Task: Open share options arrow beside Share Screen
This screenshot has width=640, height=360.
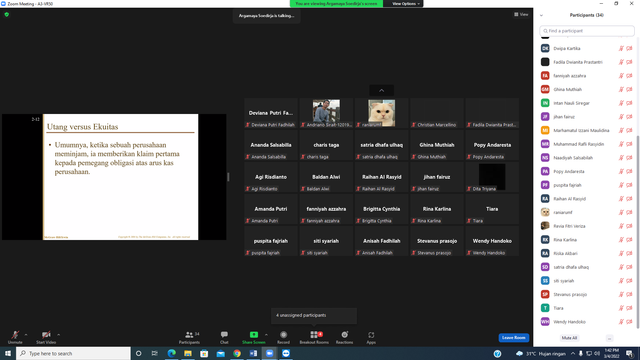Action: [x=266, y=335]
